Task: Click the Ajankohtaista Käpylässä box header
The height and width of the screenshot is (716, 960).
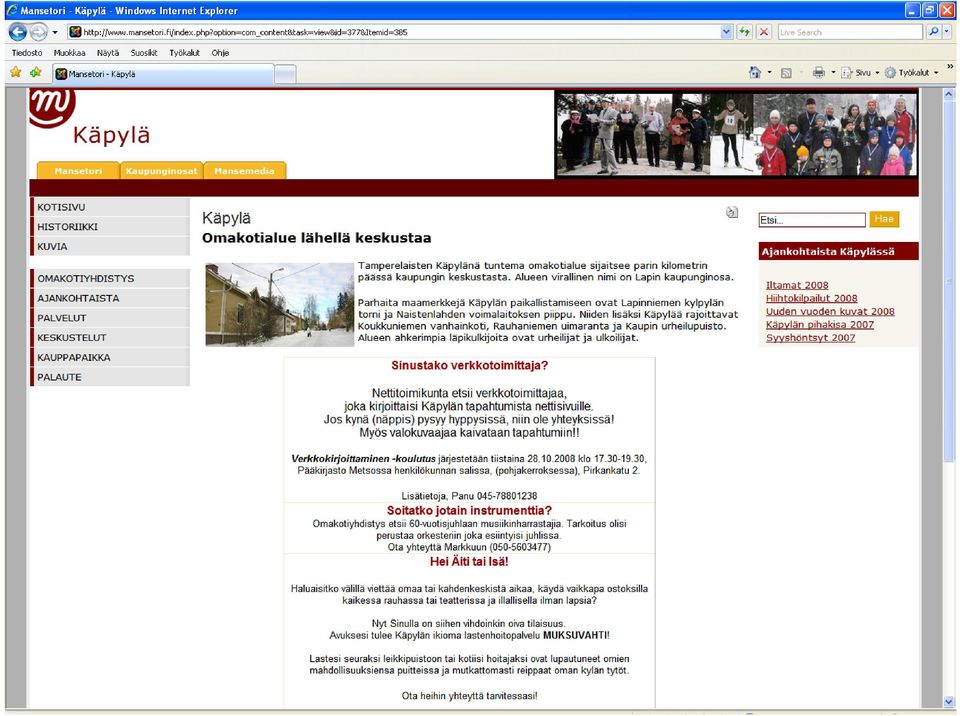Action: tap(838, 252)
